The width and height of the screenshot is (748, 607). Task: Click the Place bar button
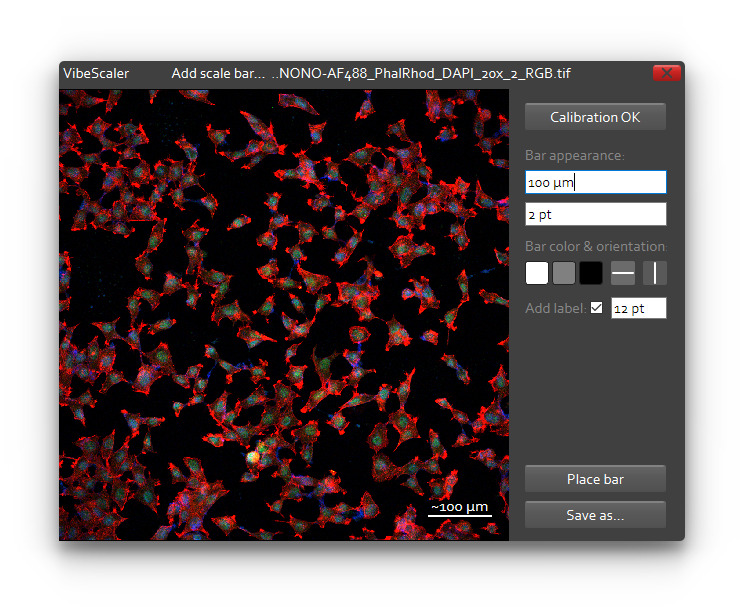pos(595,479)
